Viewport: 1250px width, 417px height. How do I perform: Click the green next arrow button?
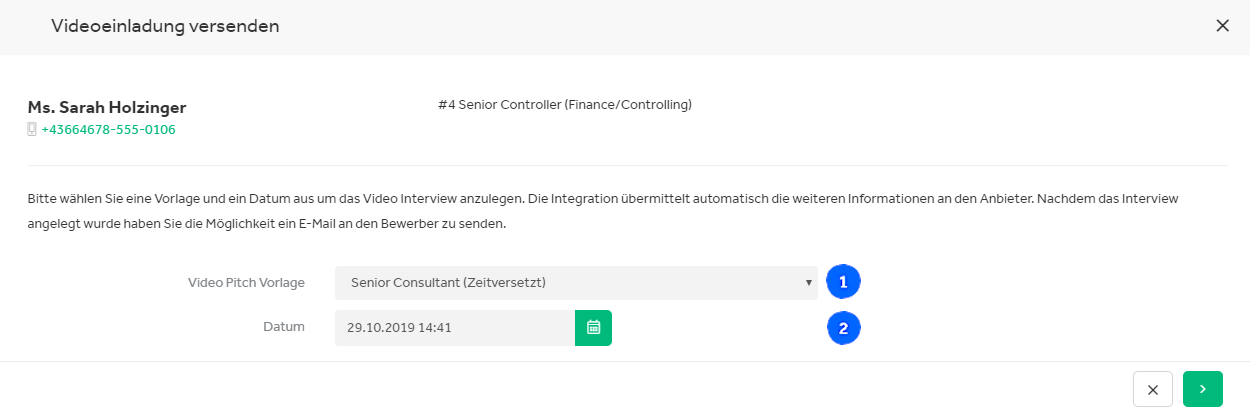(x=1203, y=389)
